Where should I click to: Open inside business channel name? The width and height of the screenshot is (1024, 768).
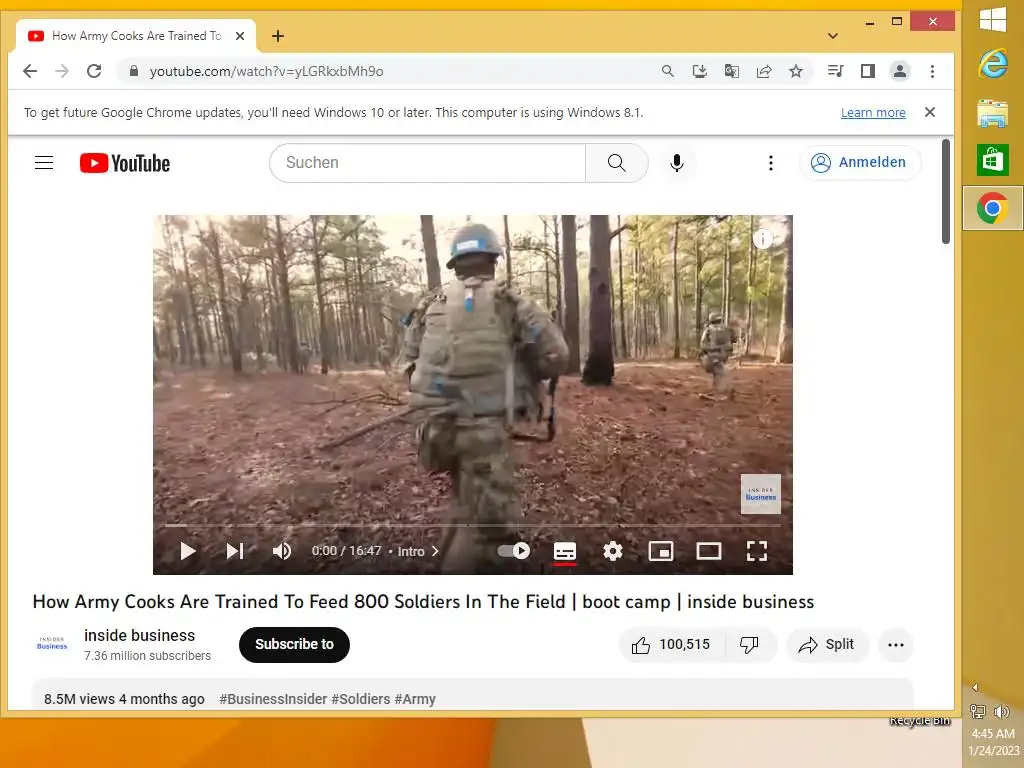click(139, 635)
